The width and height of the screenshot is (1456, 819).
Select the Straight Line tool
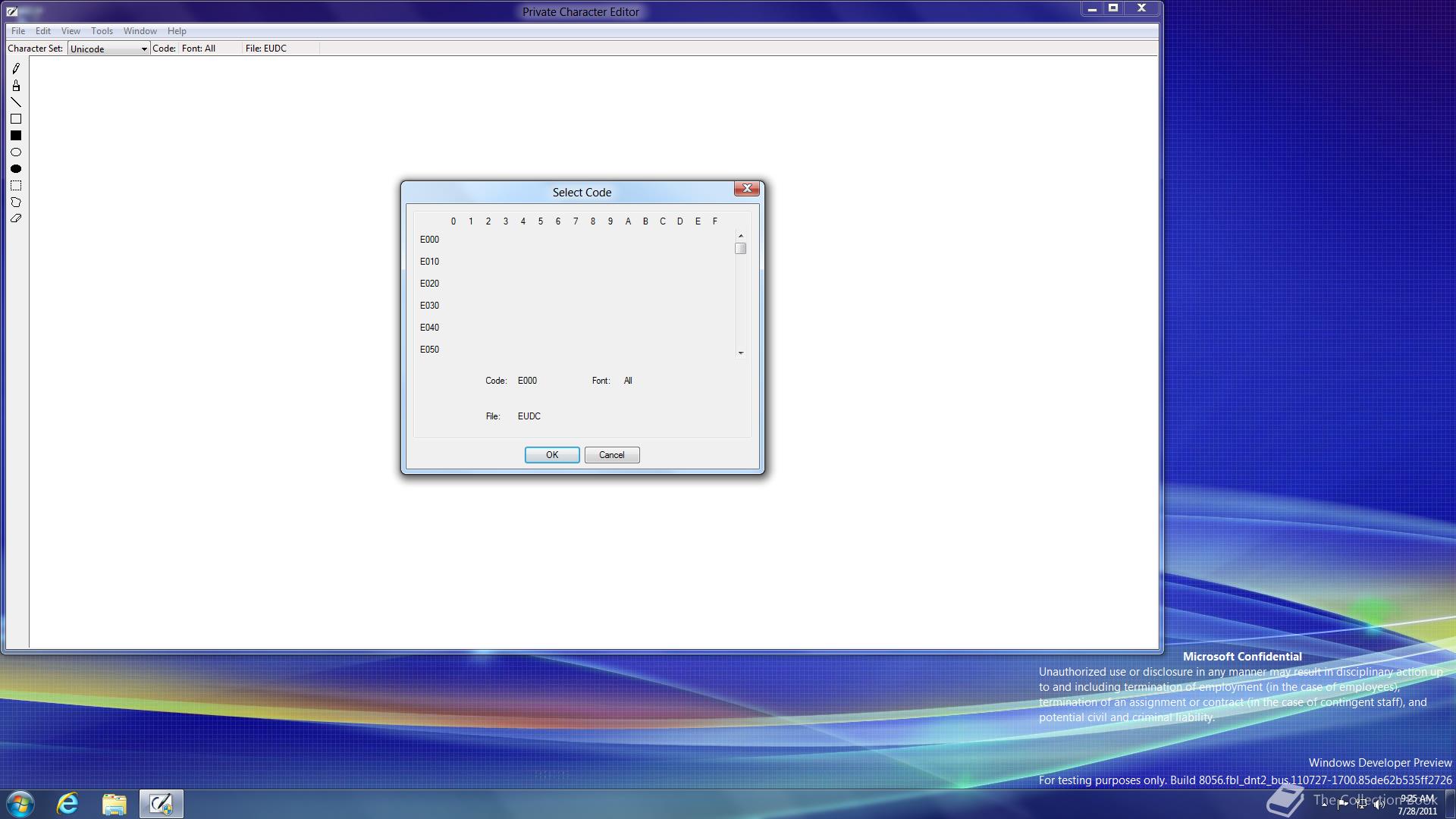click(x=16, y=102)
